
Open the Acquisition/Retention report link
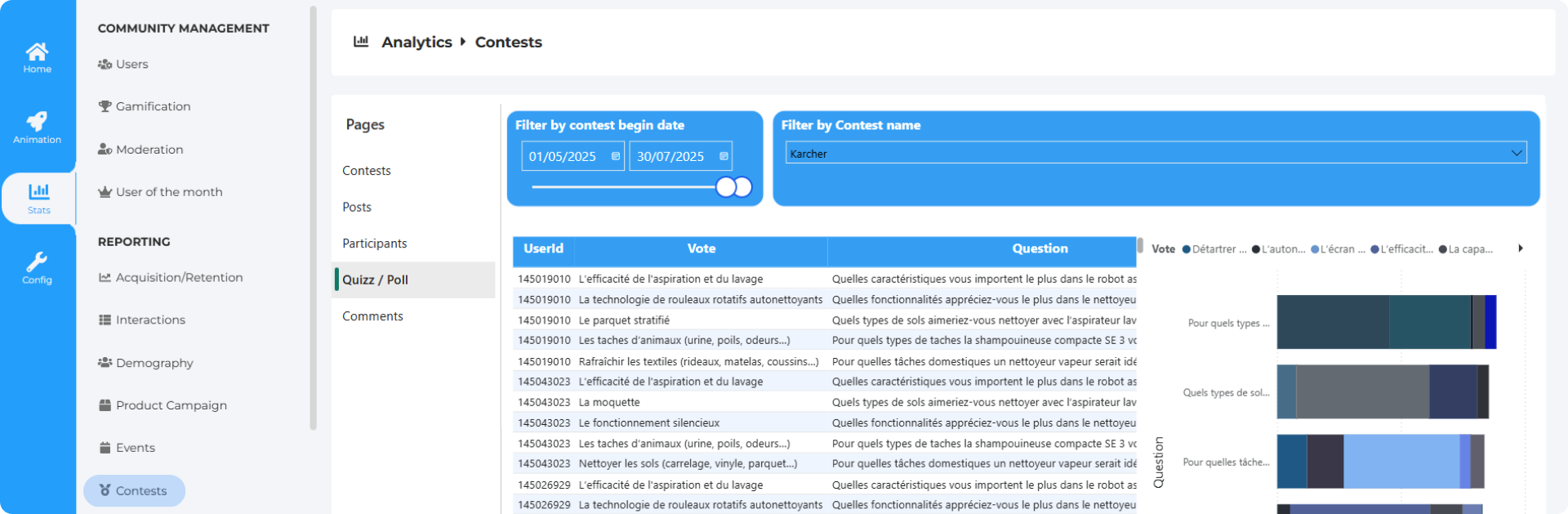click(179, 278)
